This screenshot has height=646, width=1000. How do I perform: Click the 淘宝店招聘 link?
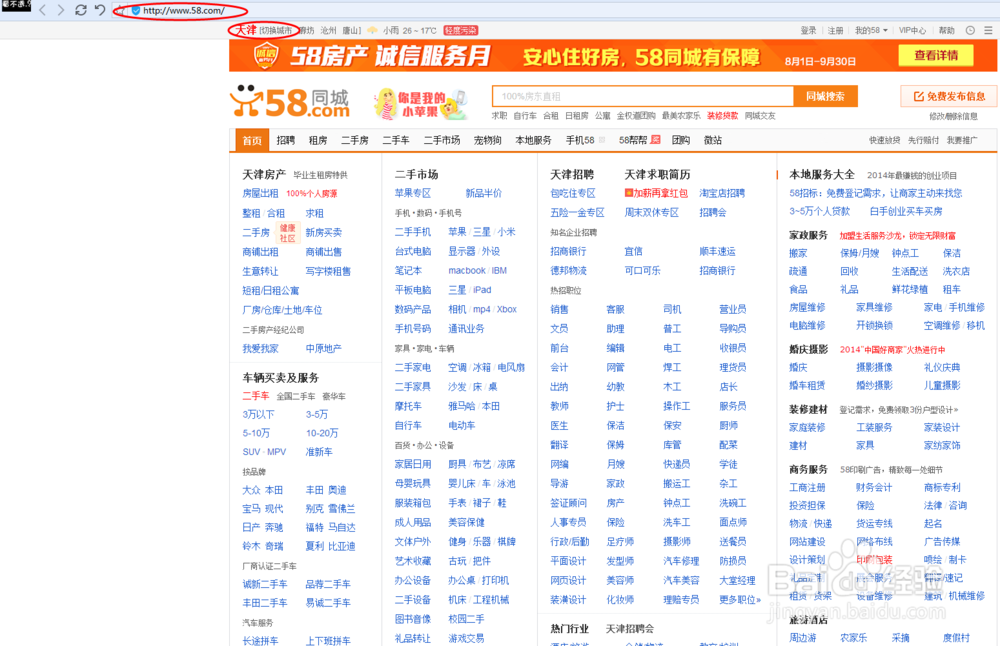722,193
